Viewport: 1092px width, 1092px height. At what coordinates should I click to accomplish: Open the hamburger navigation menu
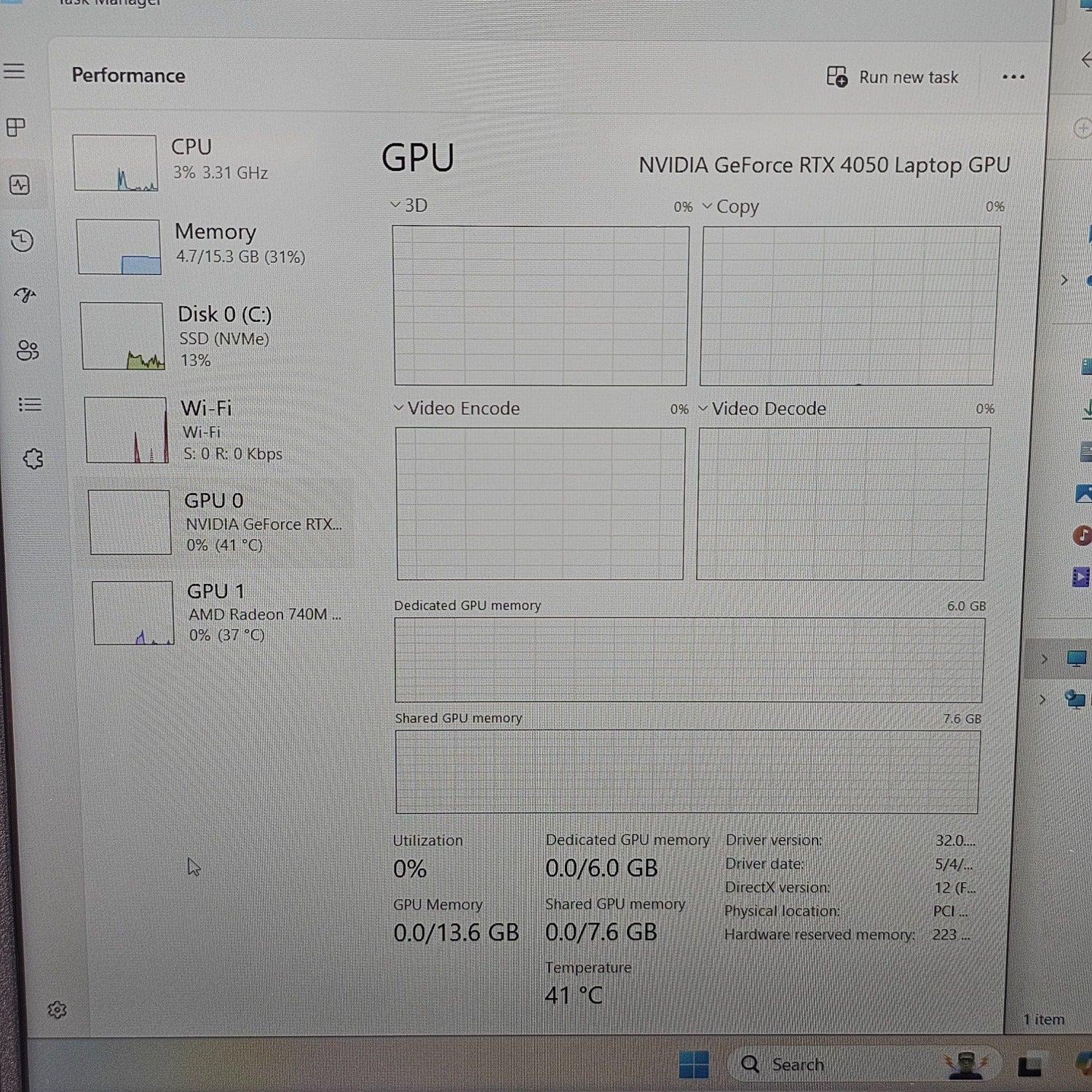click(x=14, y=71)
